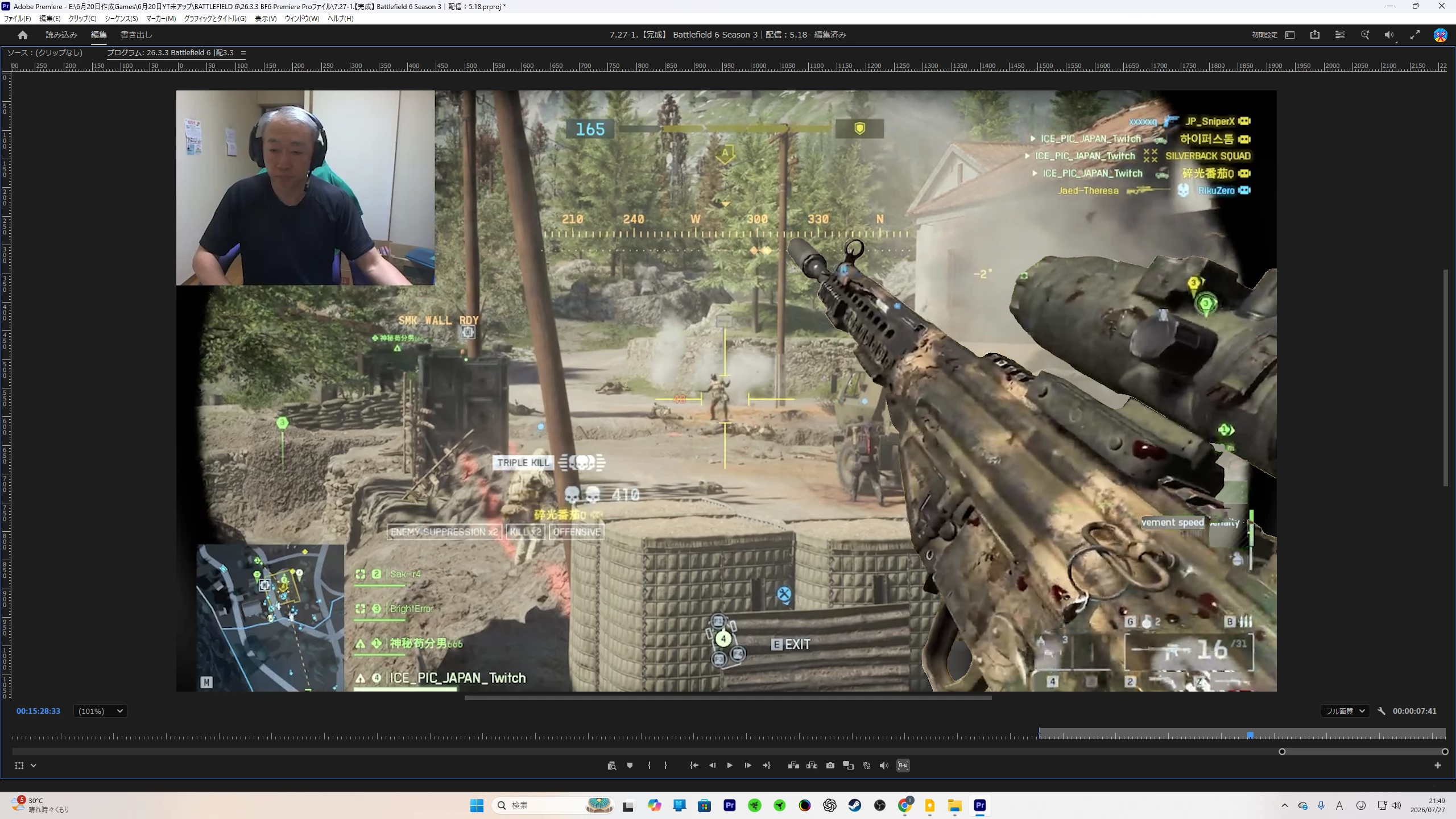The height and width of the screenshot is (819, 1456).
Task: Click the left handle of the zoom scroll bar
Action: pos(1282,752)
